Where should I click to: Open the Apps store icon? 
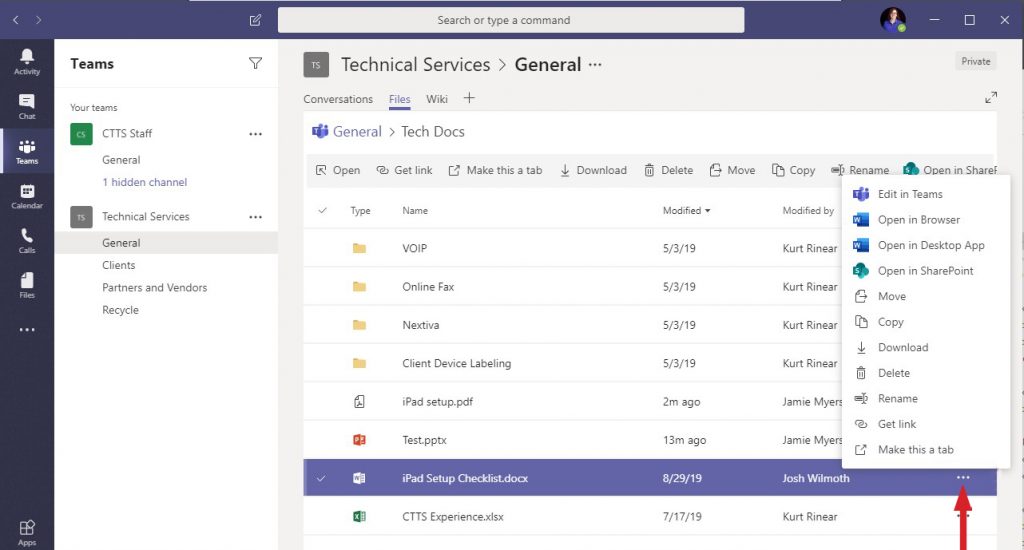(27, 532)
